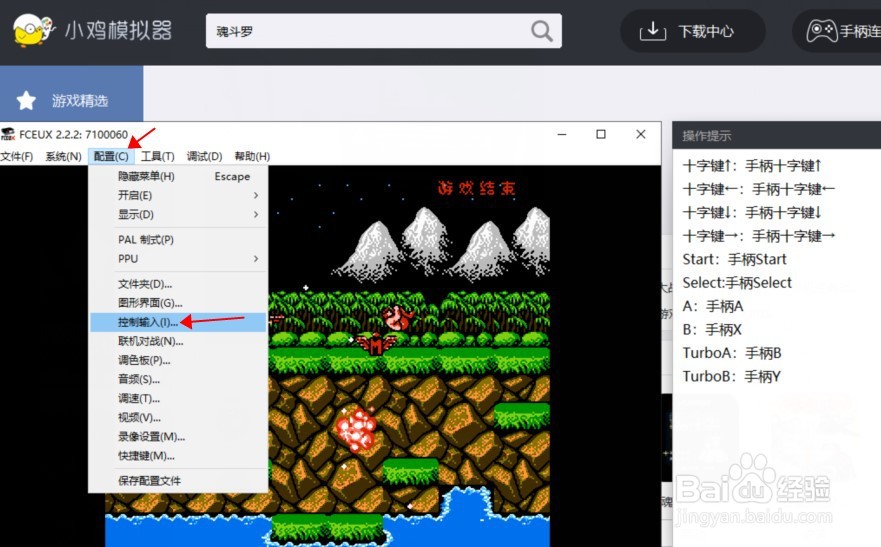This screenshot has height=547, width=881.
Task: Choose 隐藏菜单(H) menu entry
Action: click(178, 176)
